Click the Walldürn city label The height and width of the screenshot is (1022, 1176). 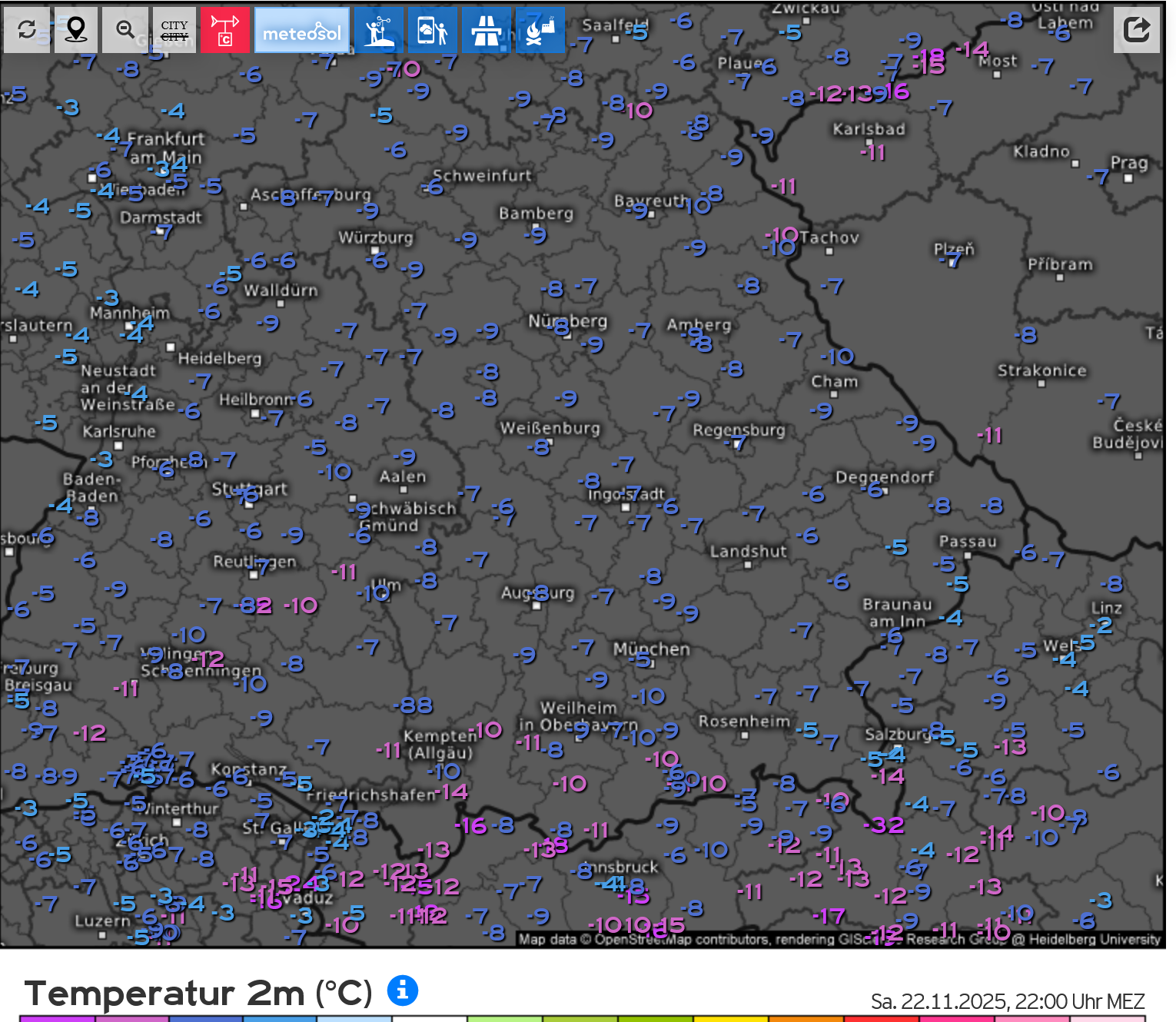281,290
